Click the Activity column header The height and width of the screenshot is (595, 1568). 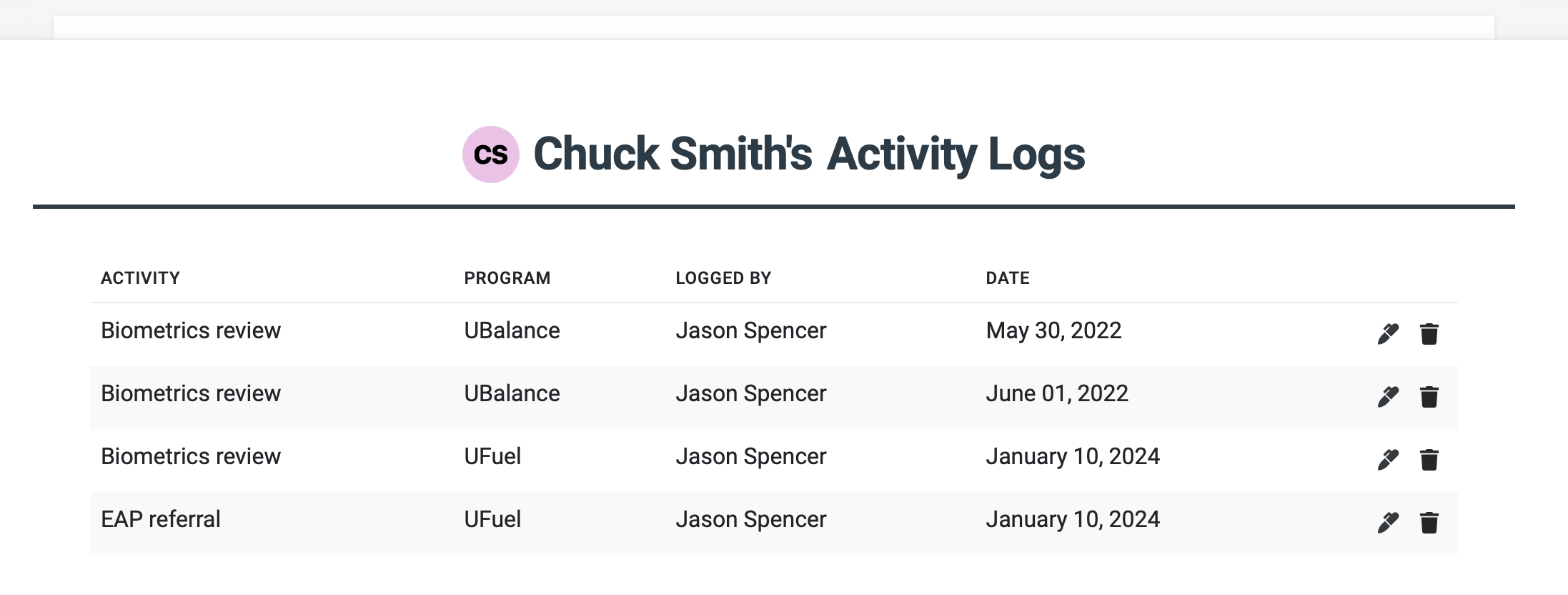(x=140, y=278)
